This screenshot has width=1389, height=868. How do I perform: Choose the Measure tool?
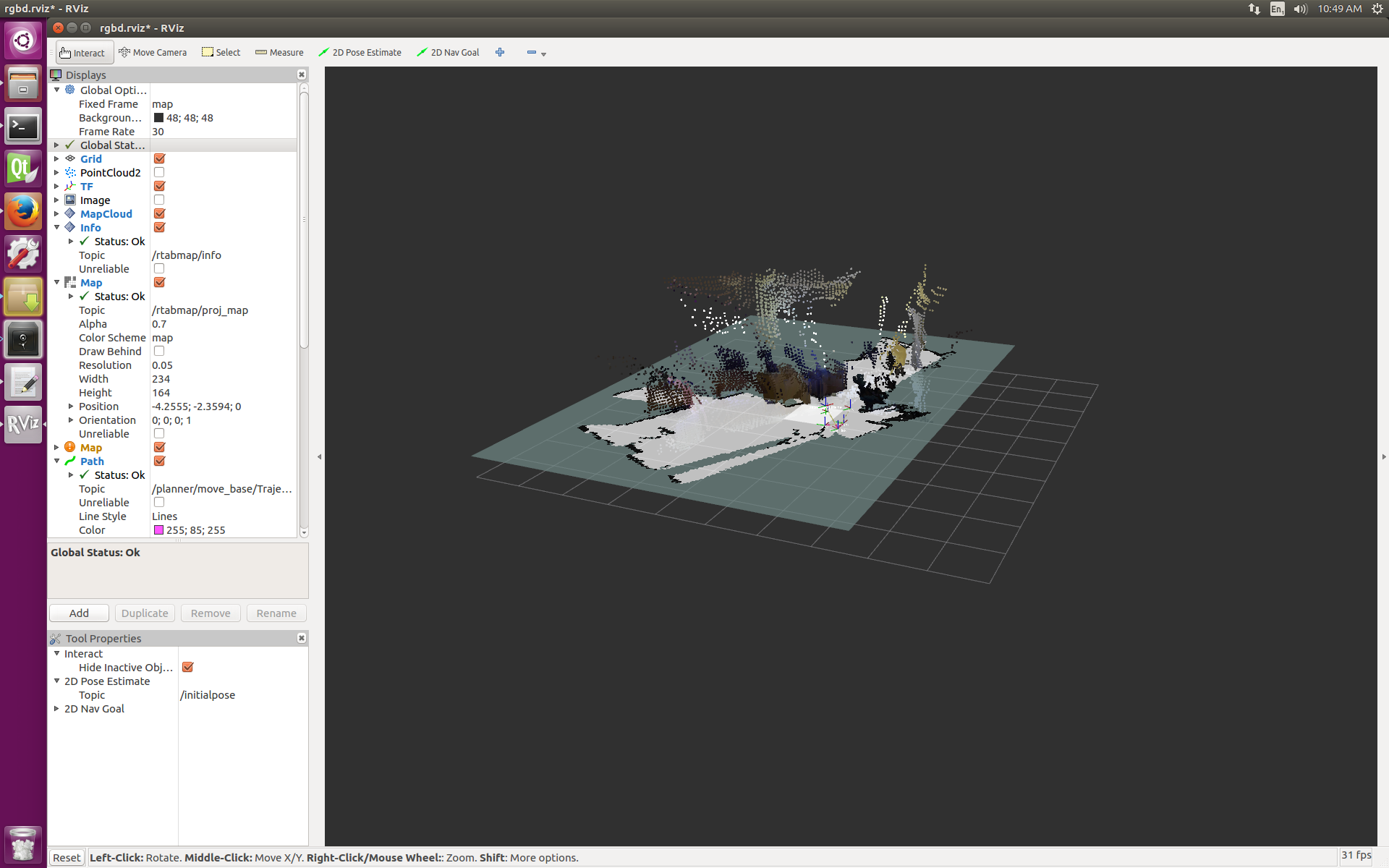(279, 53)
